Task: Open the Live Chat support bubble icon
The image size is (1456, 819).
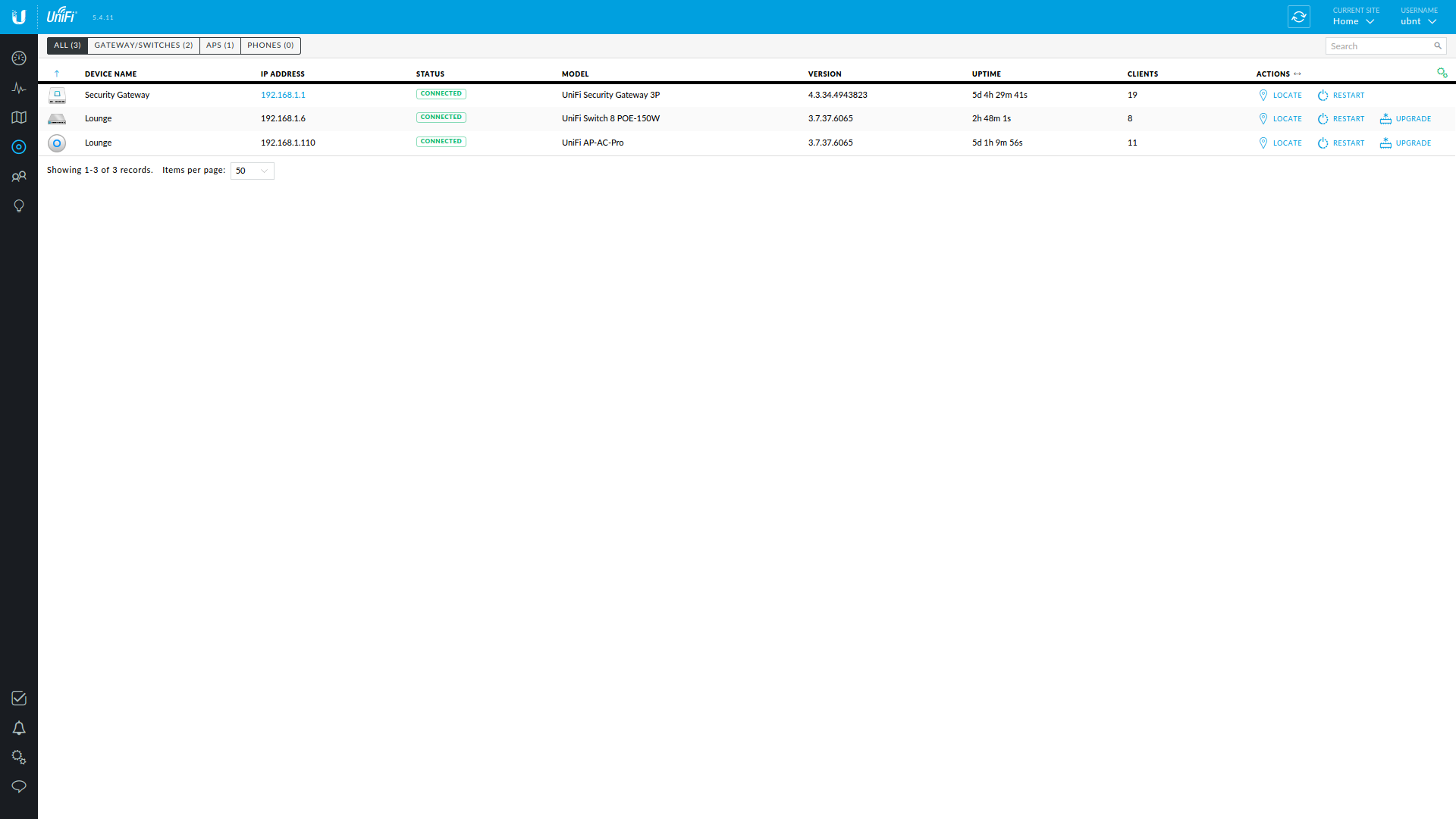Action: (x=19, y=786)
